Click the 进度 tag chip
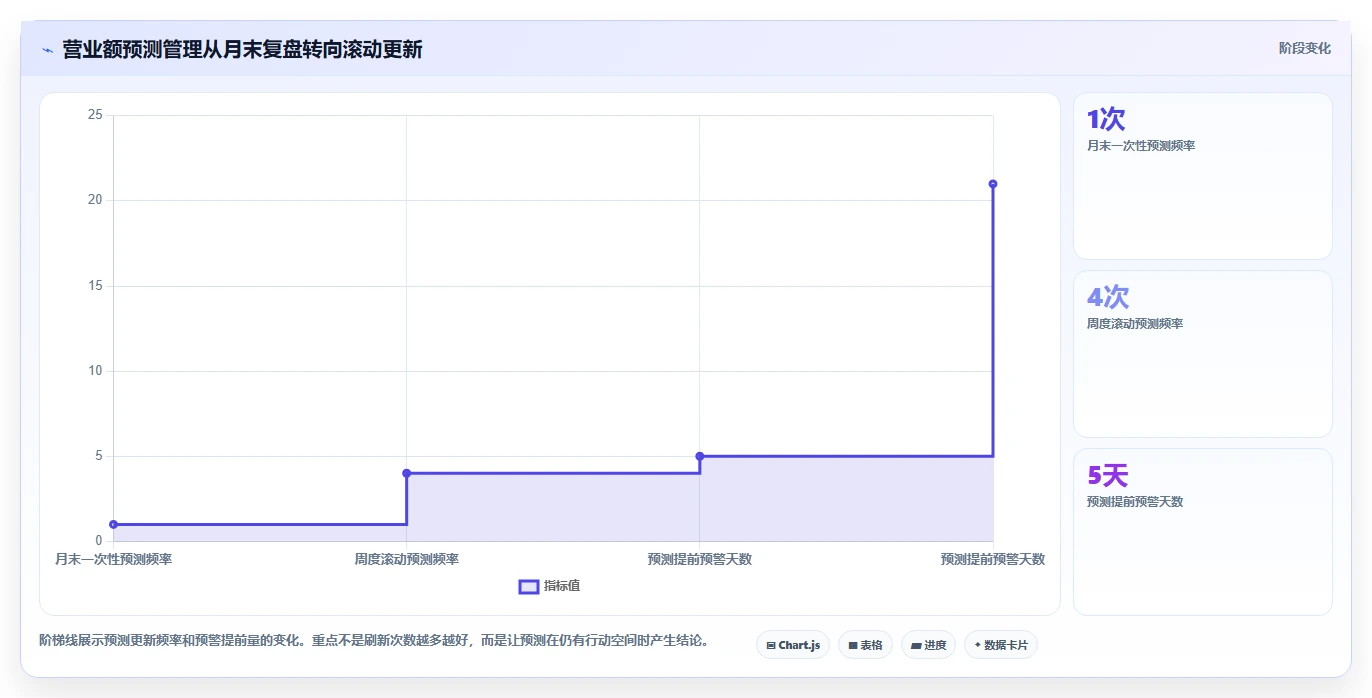The image size is (1372, 698). (928, 645)
